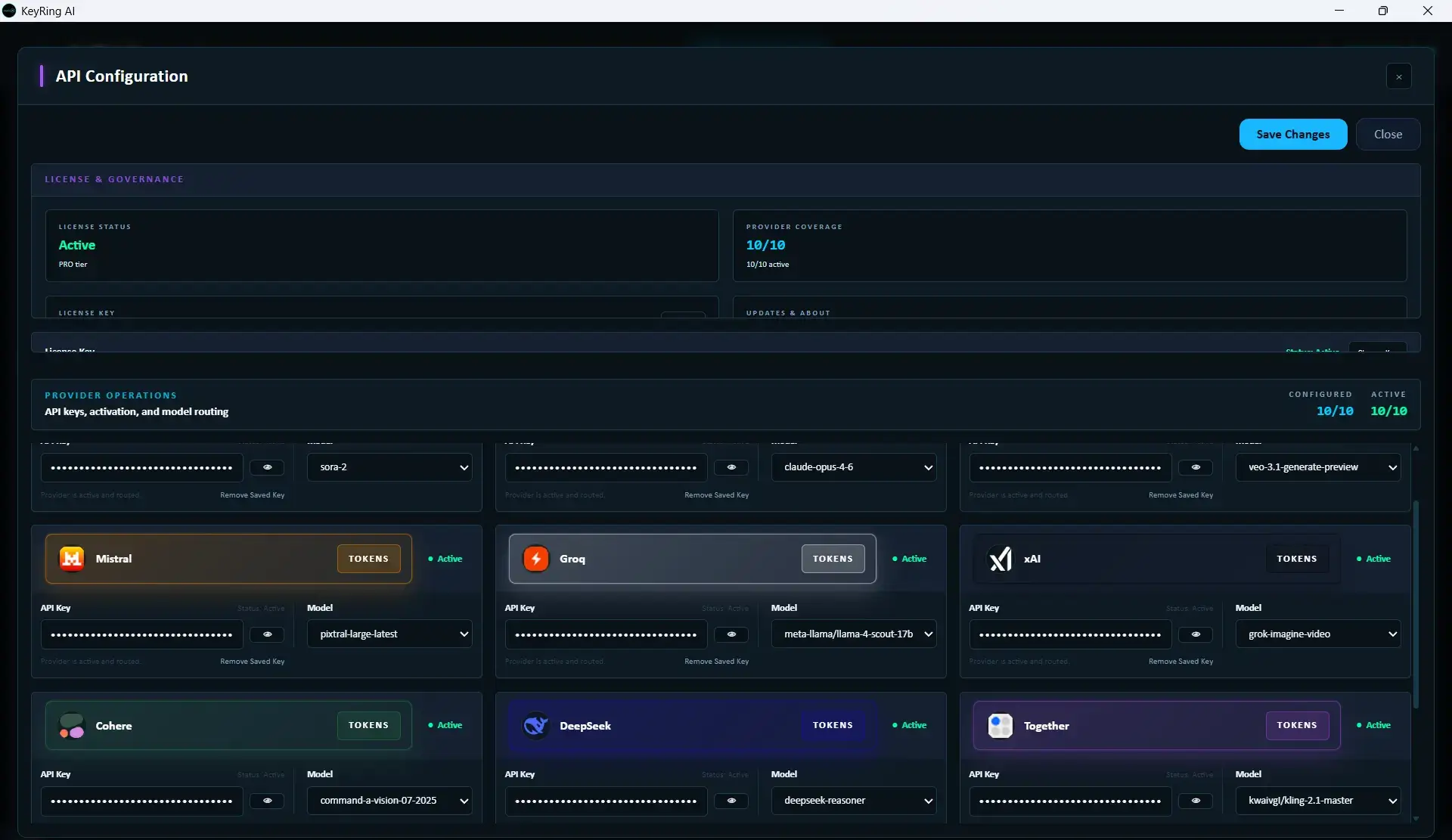
Task: Click the providers list vertical scrollbar
Action: 1416,605
